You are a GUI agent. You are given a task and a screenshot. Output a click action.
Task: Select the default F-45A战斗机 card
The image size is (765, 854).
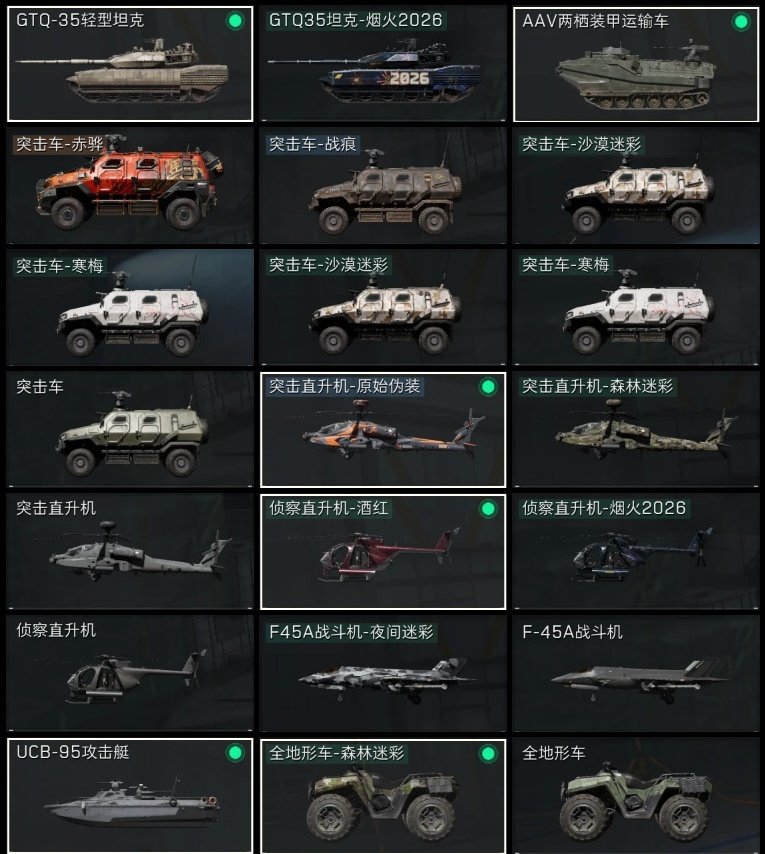[x=636, y=674]
